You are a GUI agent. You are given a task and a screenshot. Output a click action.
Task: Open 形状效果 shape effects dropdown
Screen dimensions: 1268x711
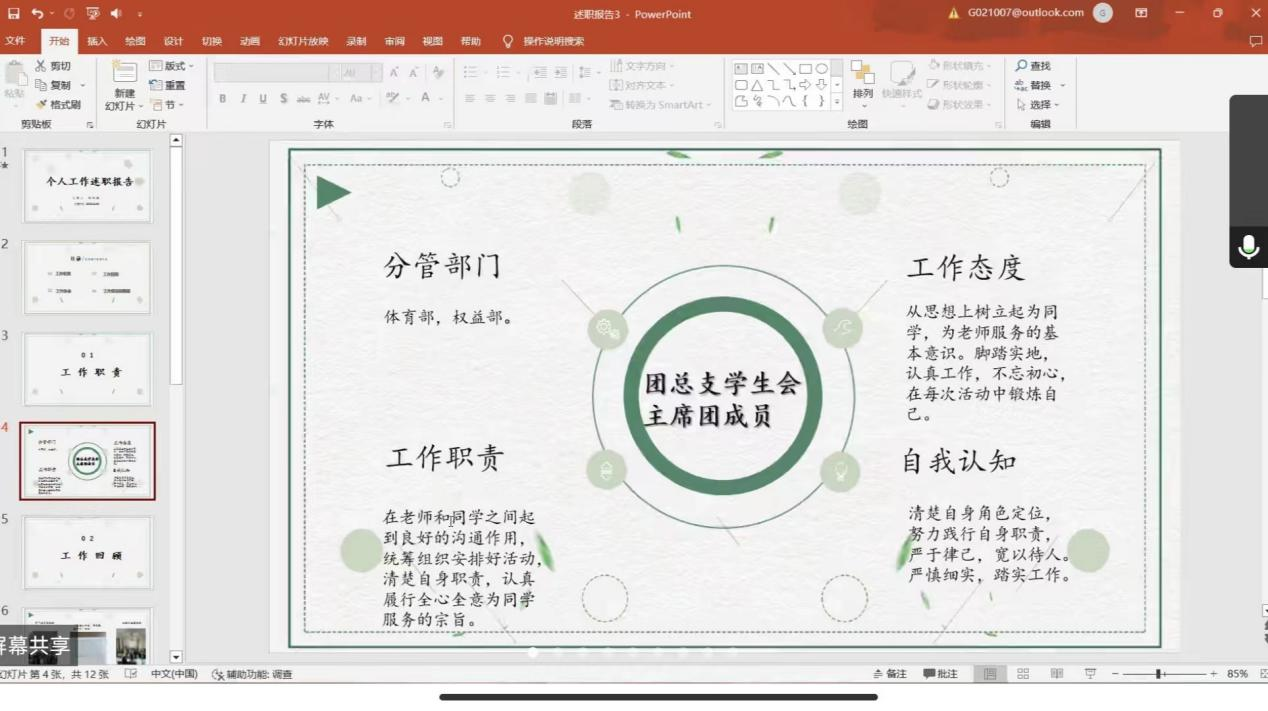[961, 104]
